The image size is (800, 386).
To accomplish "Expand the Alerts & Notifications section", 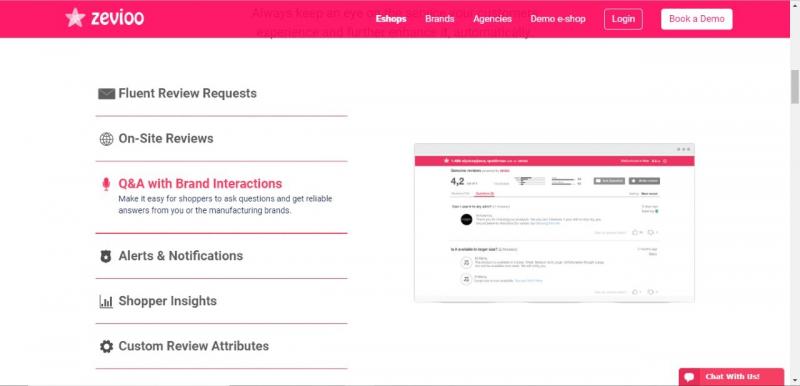I will pos(181,255).
